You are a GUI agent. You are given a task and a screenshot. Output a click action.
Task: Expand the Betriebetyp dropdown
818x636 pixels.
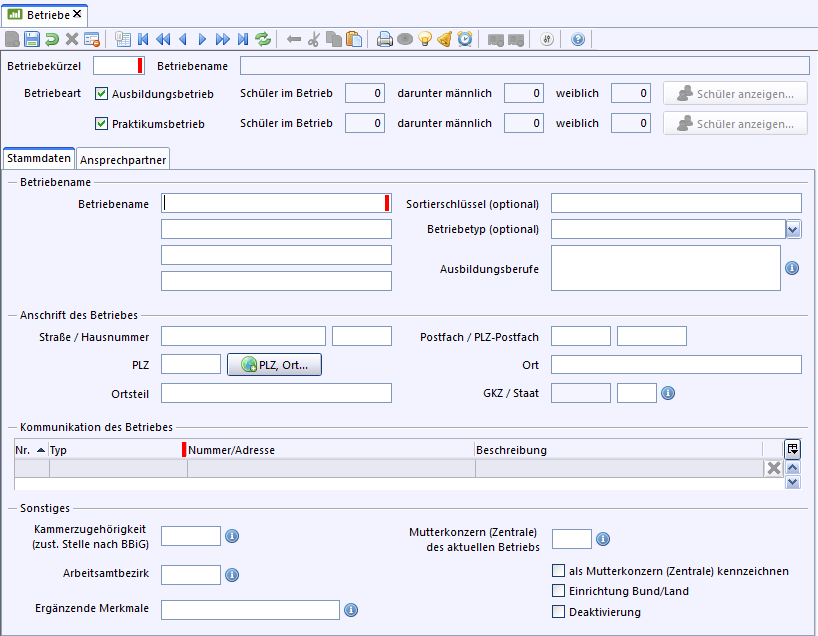pos(793,229)
